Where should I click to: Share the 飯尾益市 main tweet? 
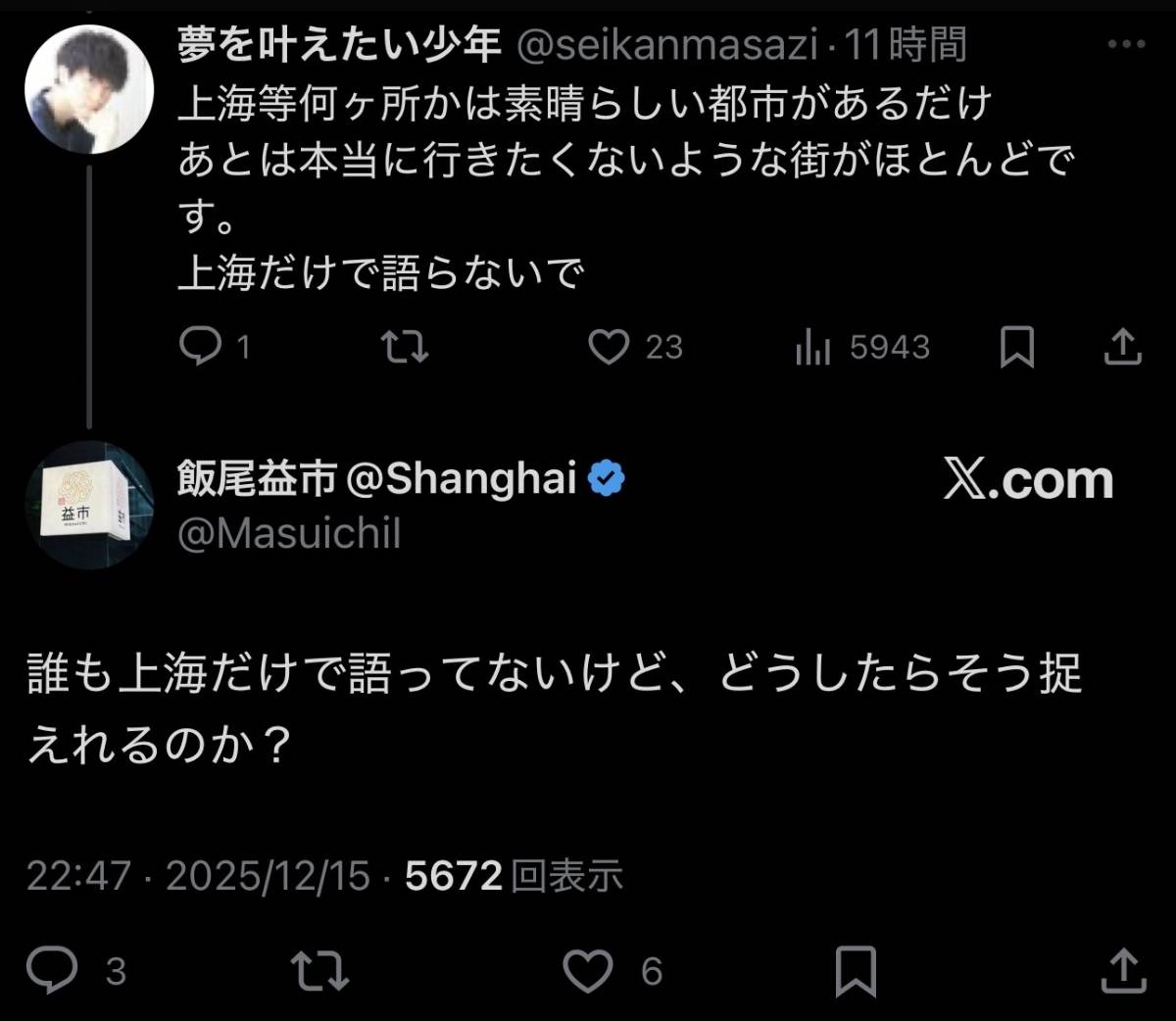[x=1122, y=970]
